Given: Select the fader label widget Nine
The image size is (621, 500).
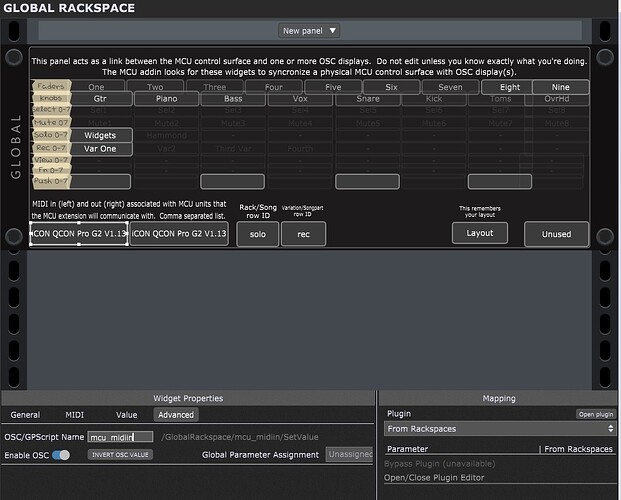Looking at the screenshot, I should pyautogui.click(x=561, y=87).
